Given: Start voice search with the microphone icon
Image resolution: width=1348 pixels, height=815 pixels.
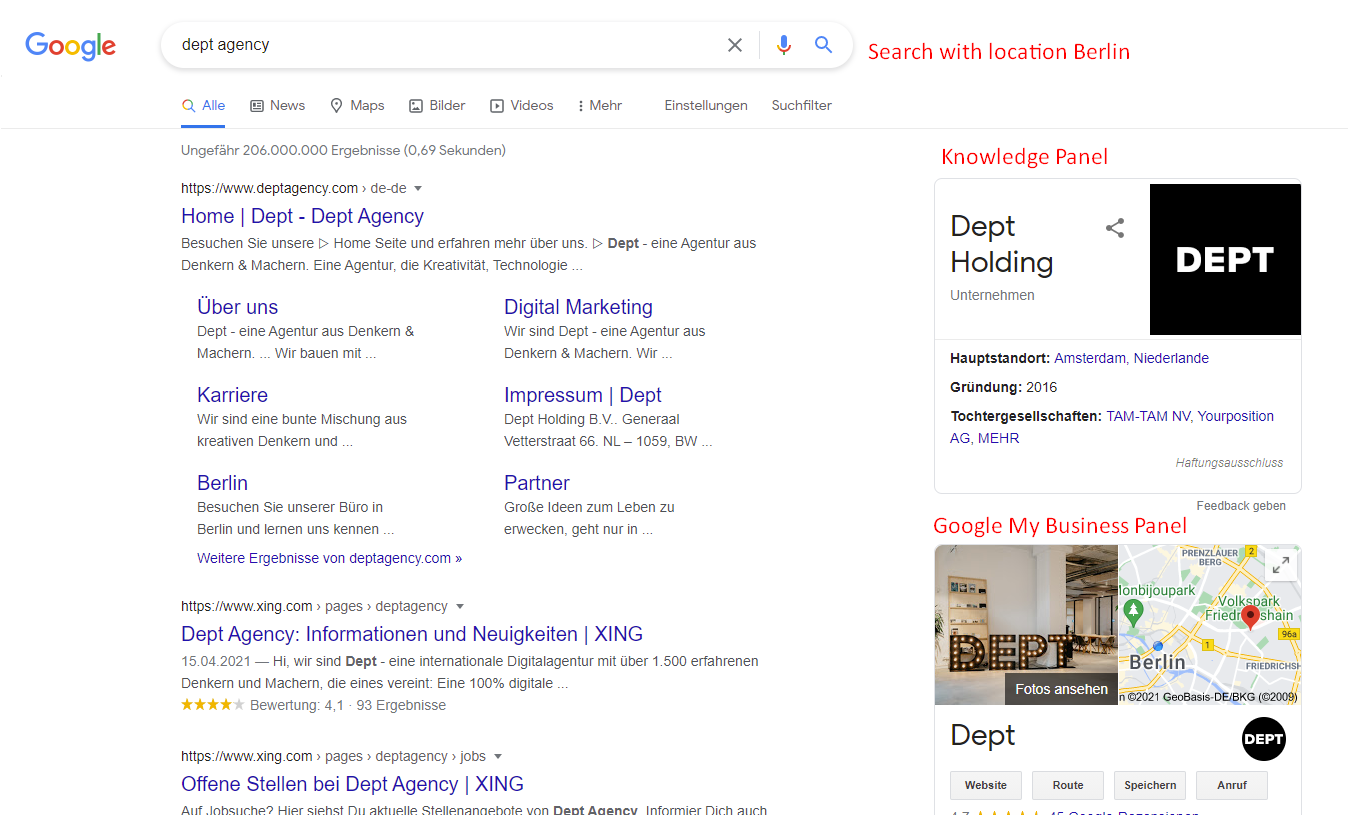Looking at the screenshot, I should click(784, 45).
